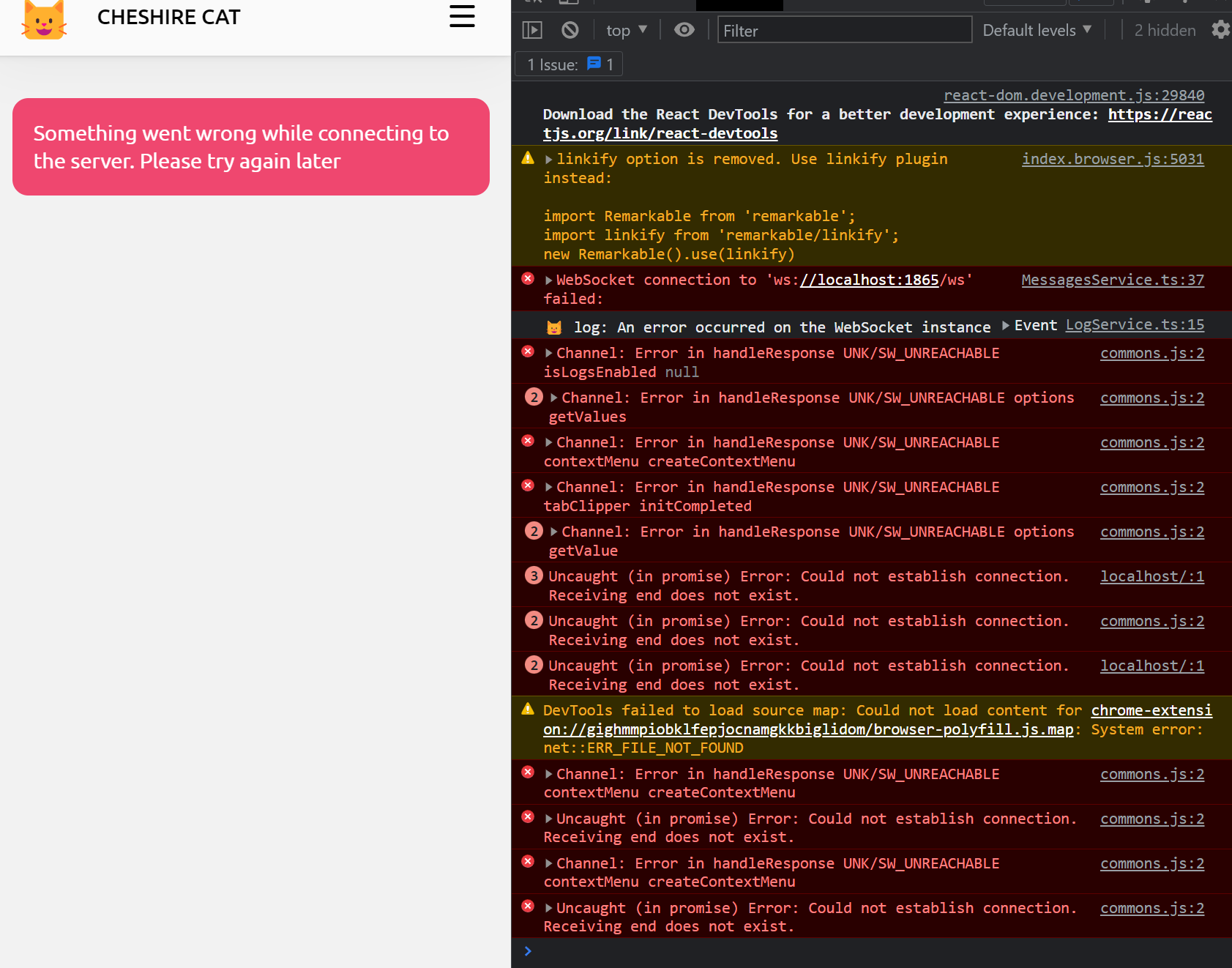Show the console sidebar panel
This screenshot has height=968, width=1232.
pos(532,29)
